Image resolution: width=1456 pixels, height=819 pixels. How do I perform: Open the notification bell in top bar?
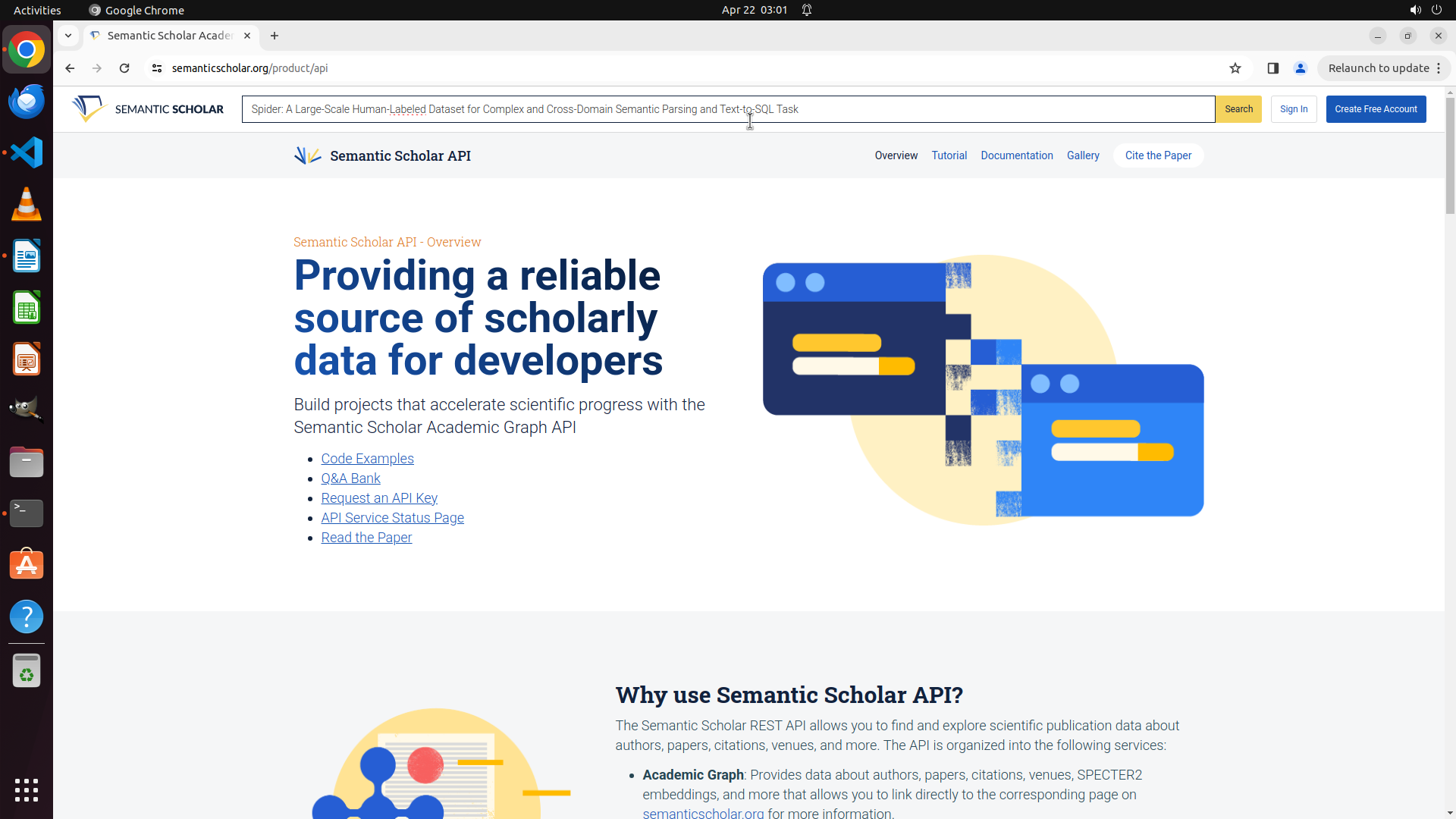(807, 10)
